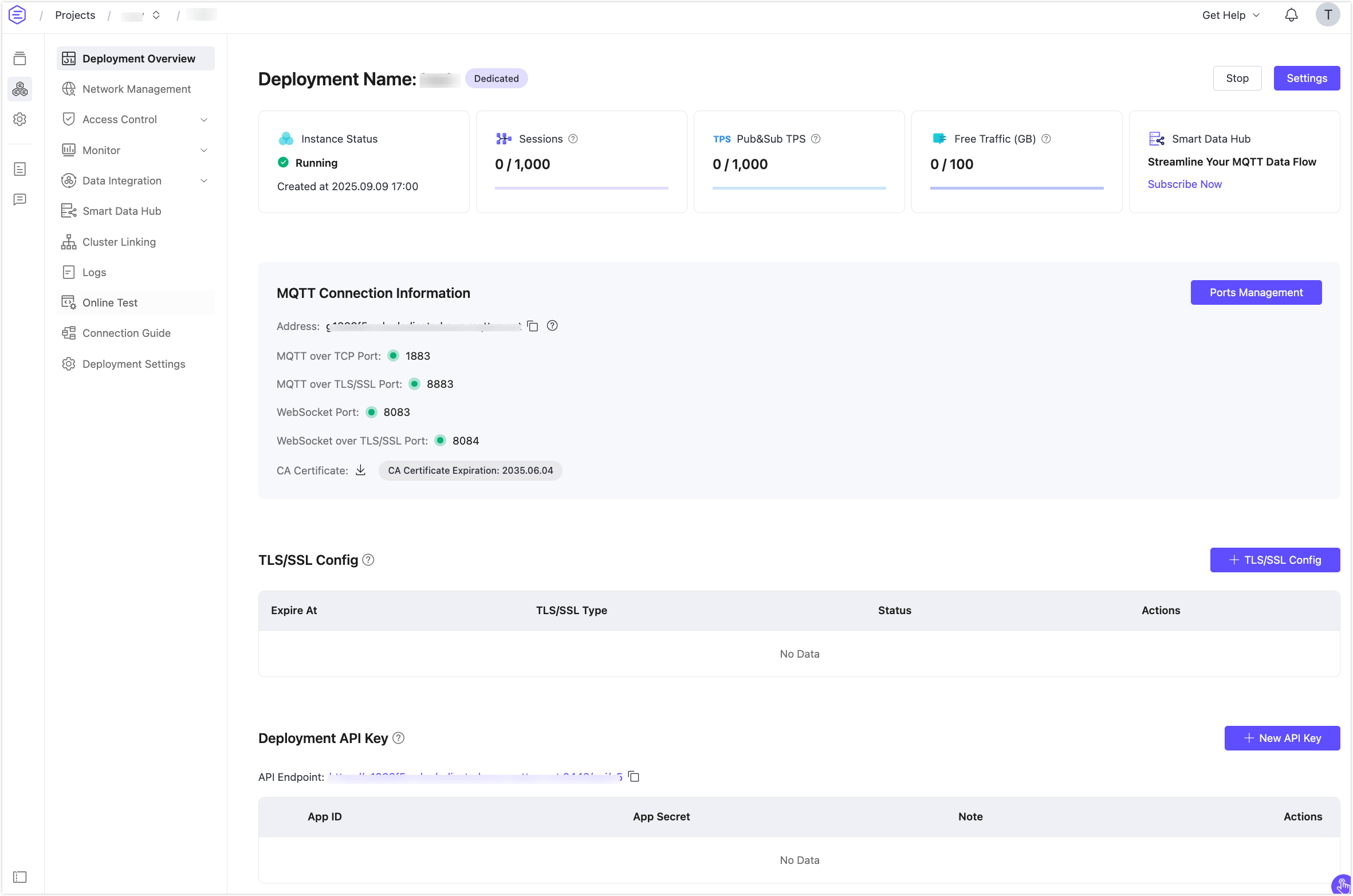This screenshot has height=896, width=1353.
Task: Copy the MQTT address to clipboard
Action: coord(533,326)
